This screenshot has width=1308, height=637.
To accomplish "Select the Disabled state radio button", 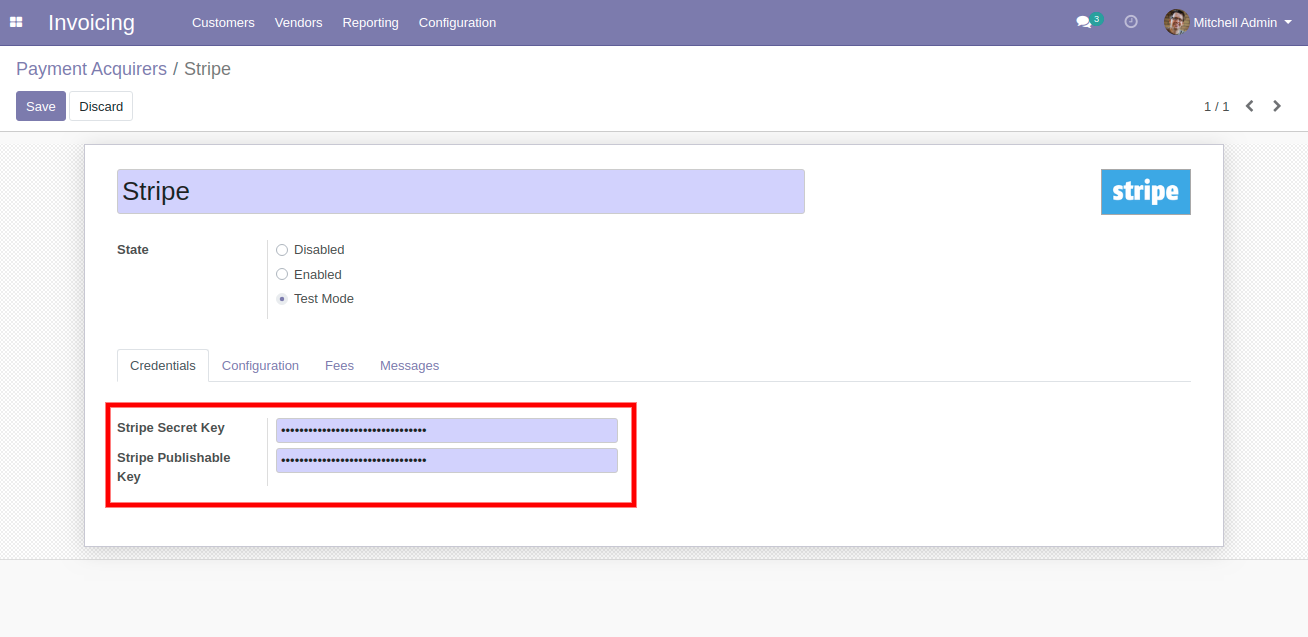I will click(x=282, y=250).
